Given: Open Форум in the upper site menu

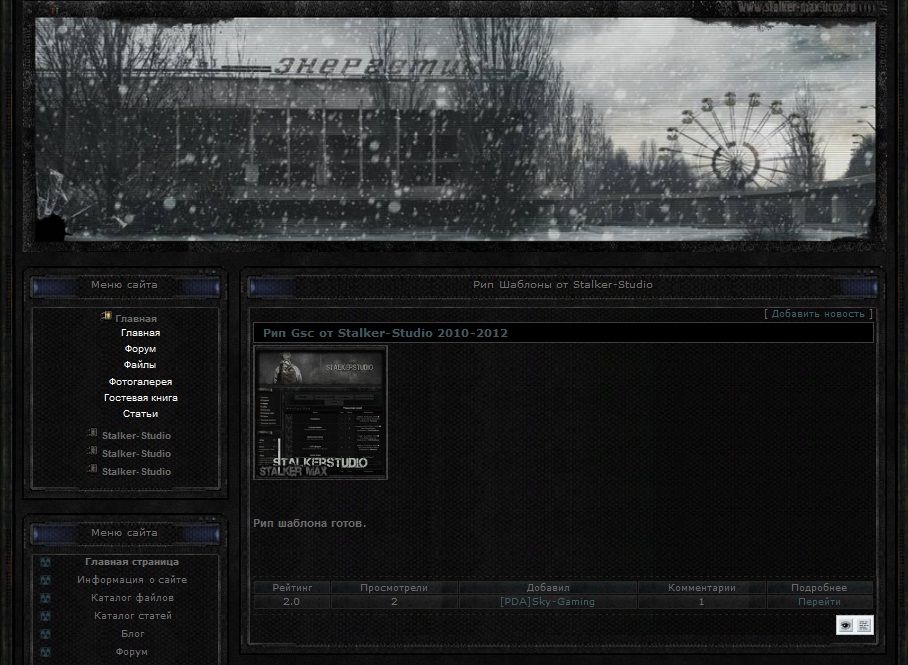Looking at the screenshot, I should [x=140, y=349].
